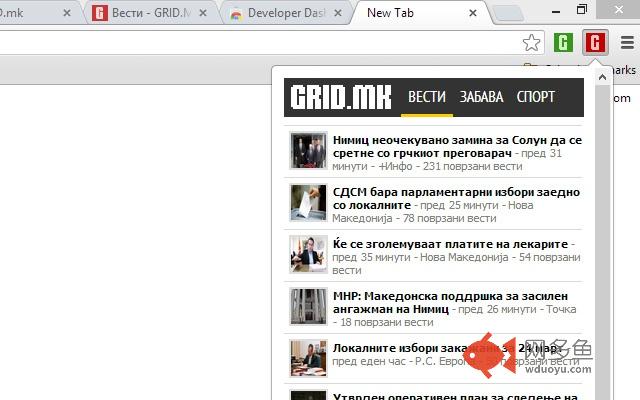Minimize the Chrome window

point(556,11)
